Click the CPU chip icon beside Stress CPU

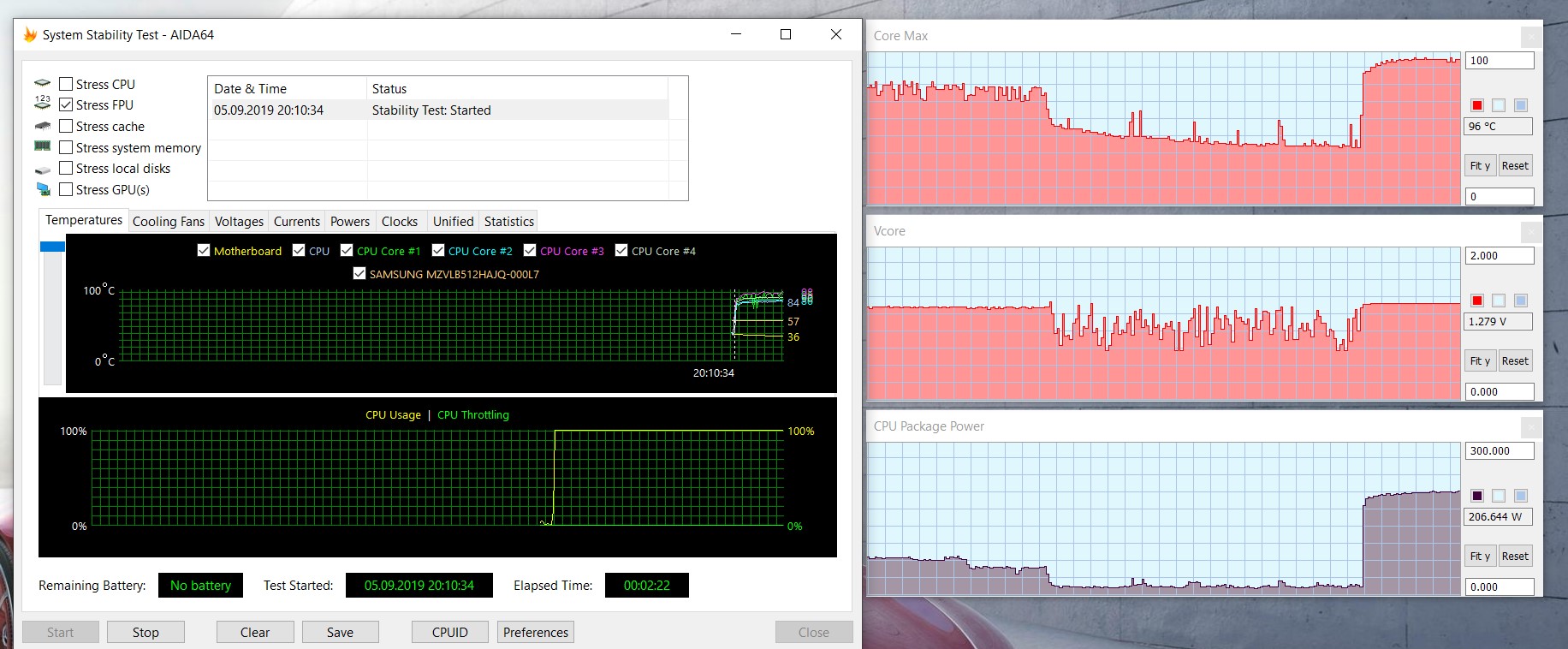point(43,83)
